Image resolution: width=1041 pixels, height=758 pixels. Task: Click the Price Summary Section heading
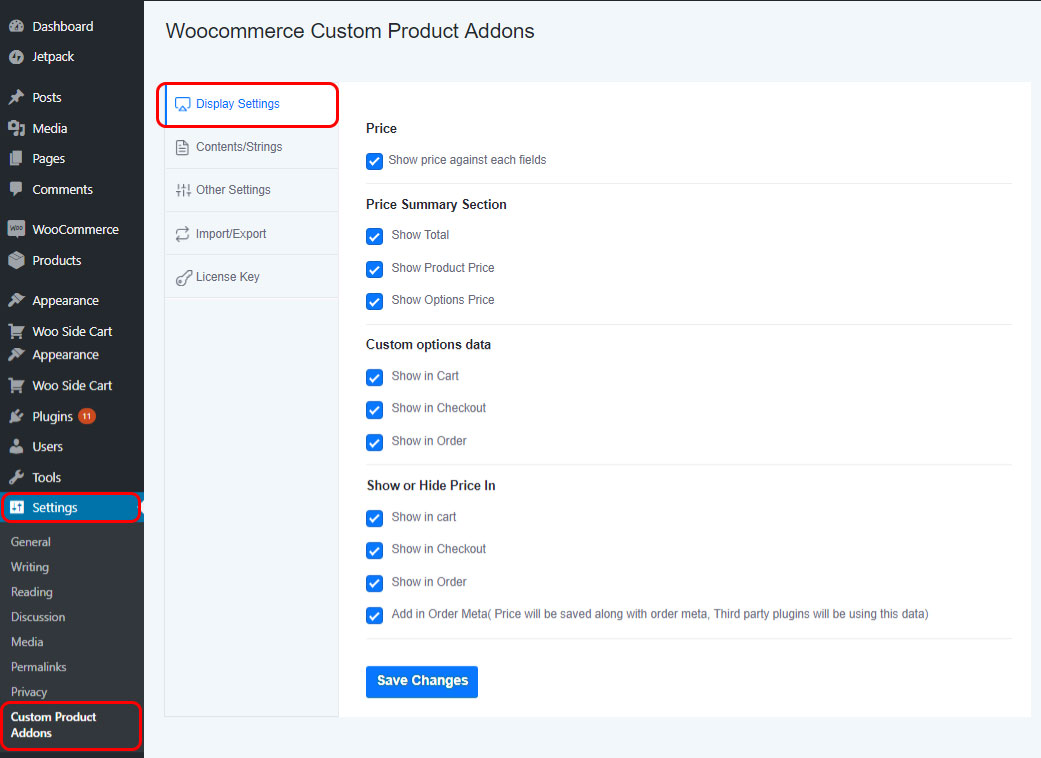pyautogui.click(x=436, y=204)
